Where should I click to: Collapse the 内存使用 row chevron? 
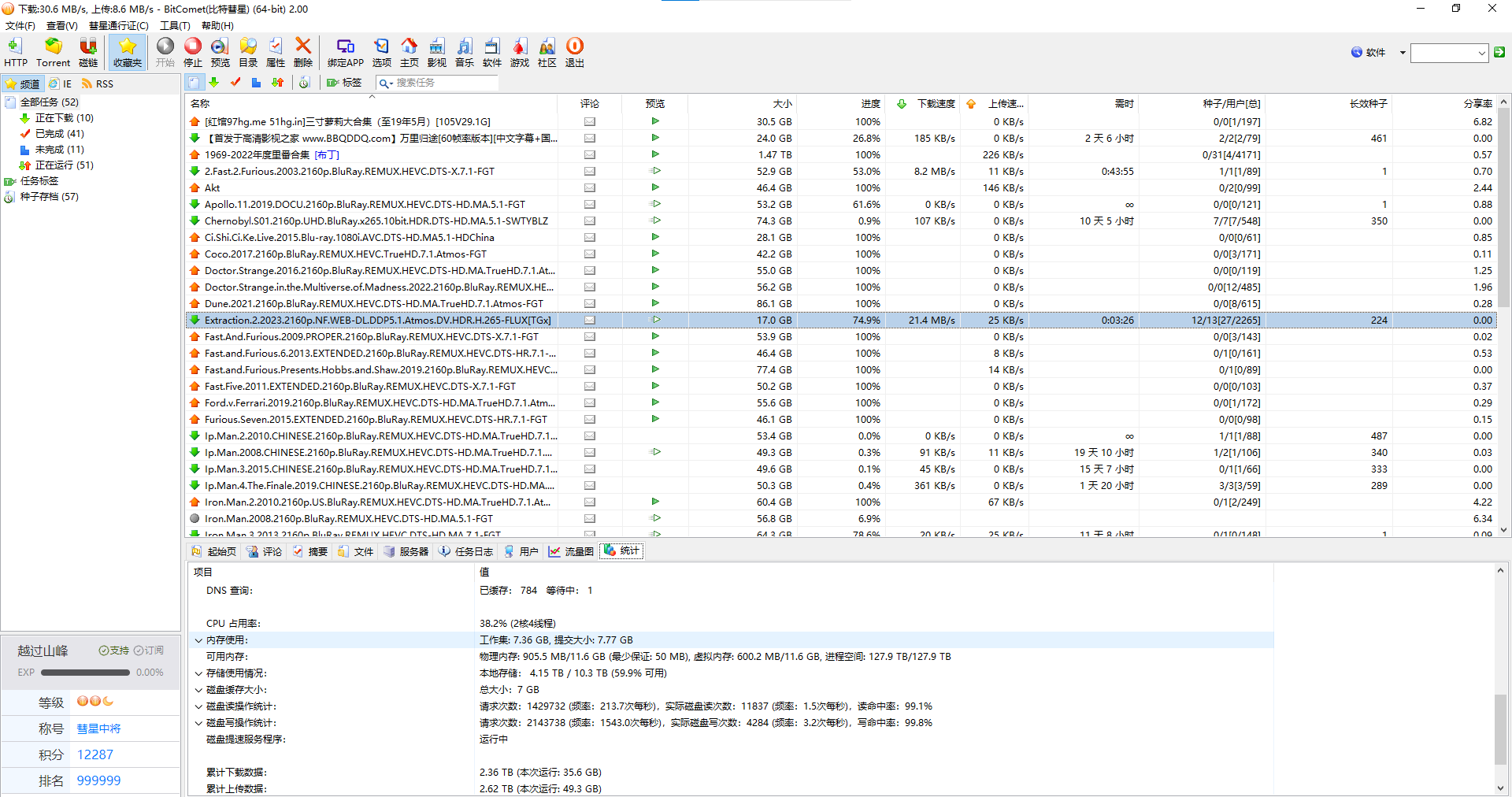198,640
